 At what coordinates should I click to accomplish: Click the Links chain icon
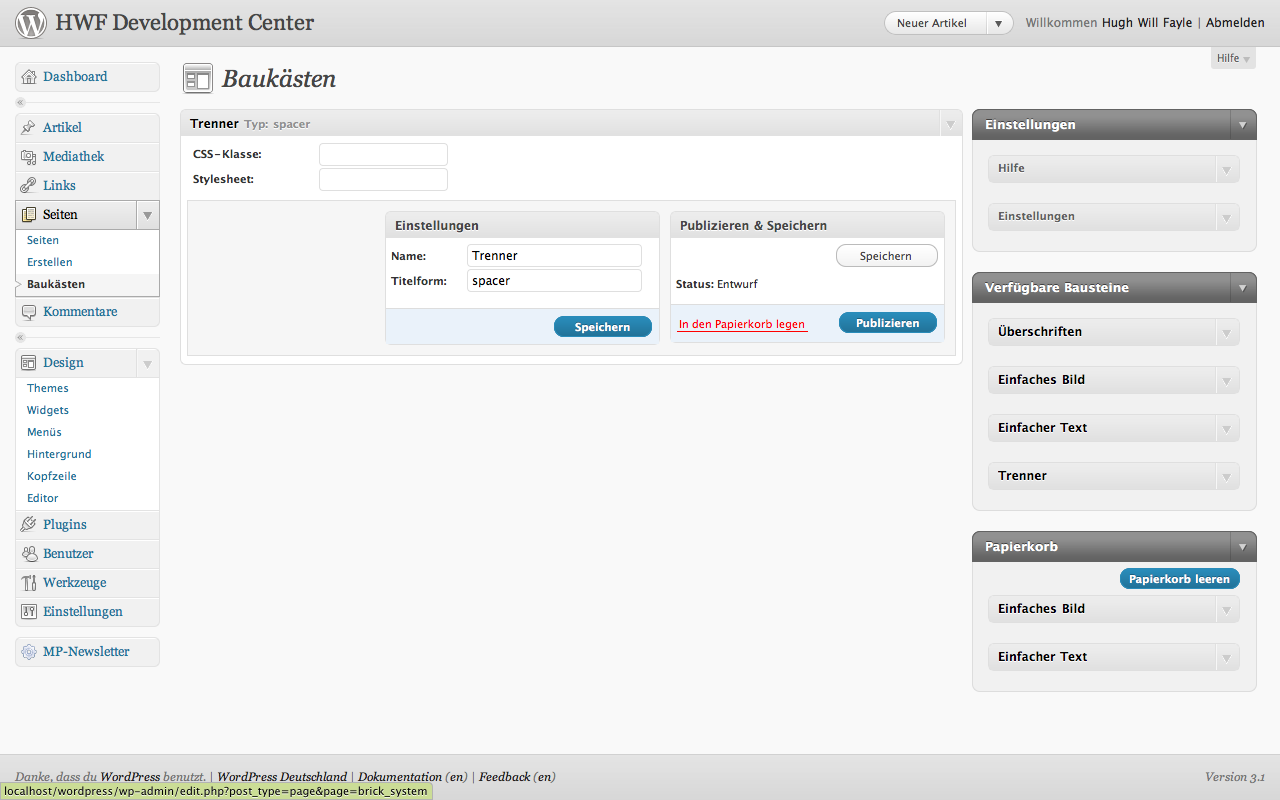28,186
